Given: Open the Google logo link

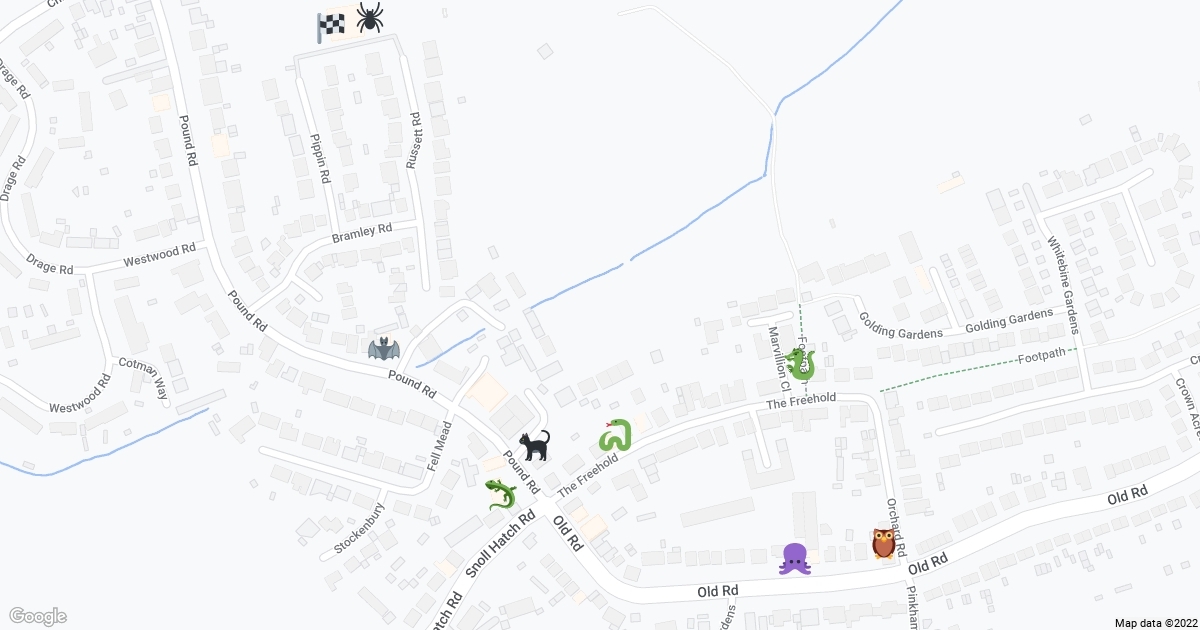Looking at the screenshot, I should pos(37,616).
